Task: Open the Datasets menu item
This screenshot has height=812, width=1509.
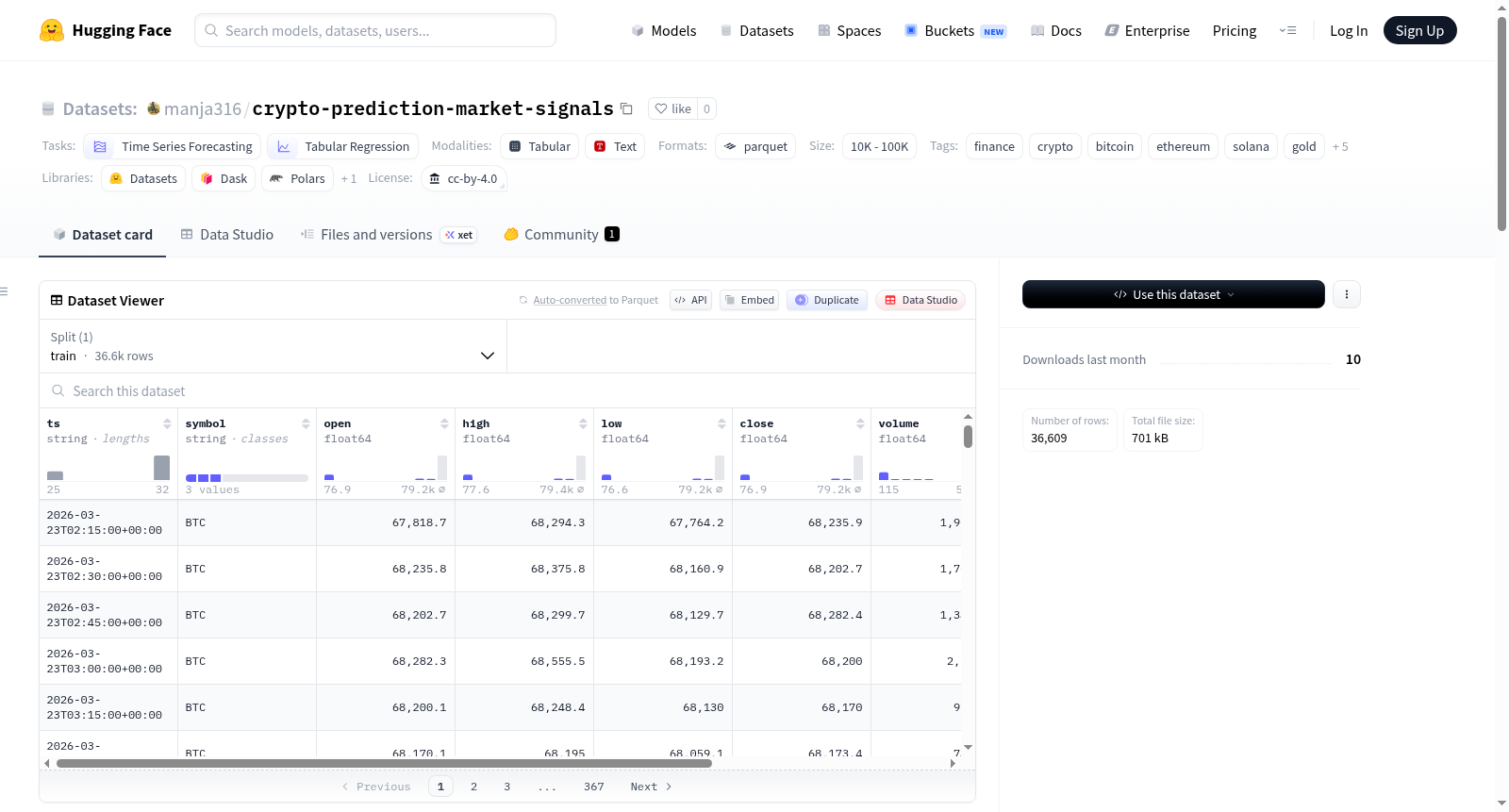Action: [x=756, y=30]
